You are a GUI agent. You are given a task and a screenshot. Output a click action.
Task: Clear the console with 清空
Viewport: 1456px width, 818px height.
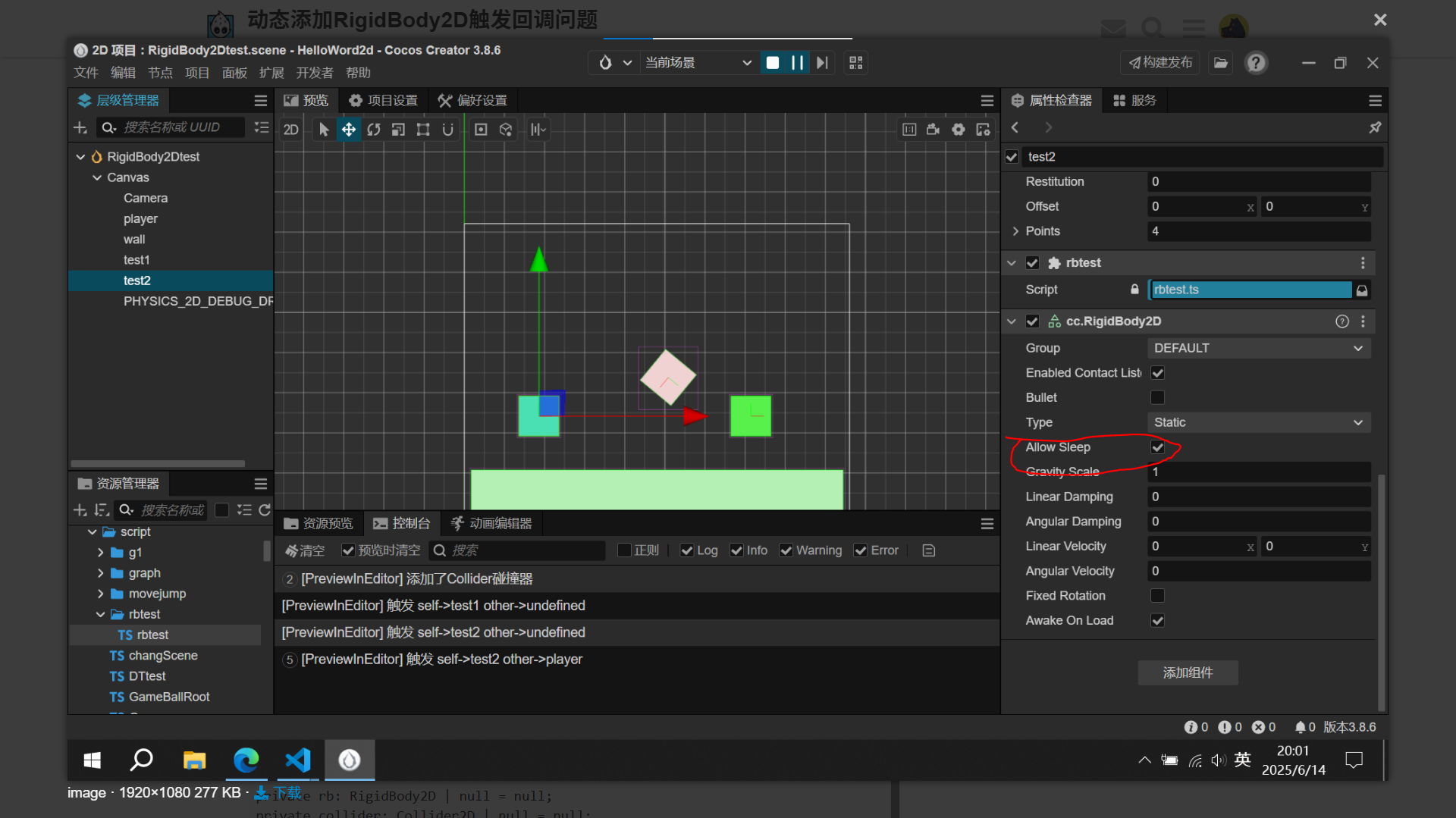305,550
